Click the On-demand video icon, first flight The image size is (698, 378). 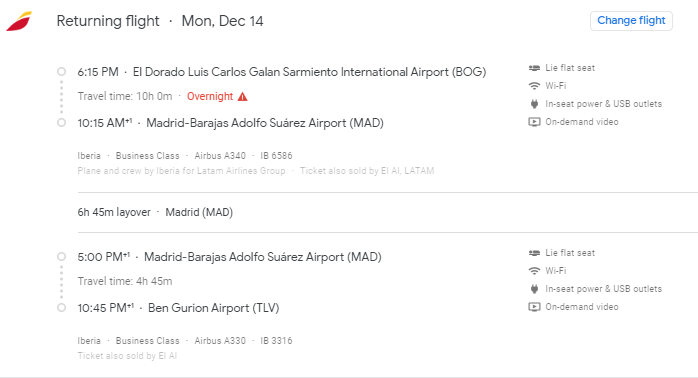534,122
